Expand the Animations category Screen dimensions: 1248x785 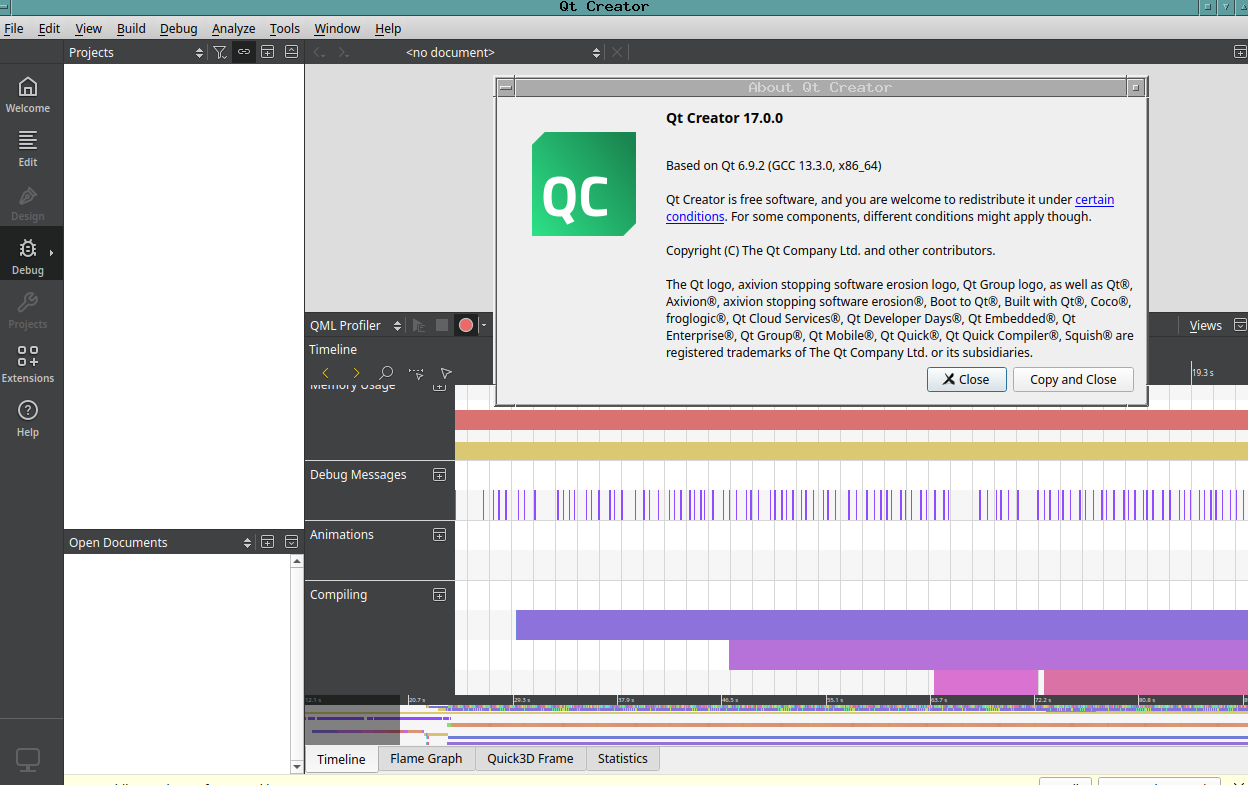[x=439, y=535]
